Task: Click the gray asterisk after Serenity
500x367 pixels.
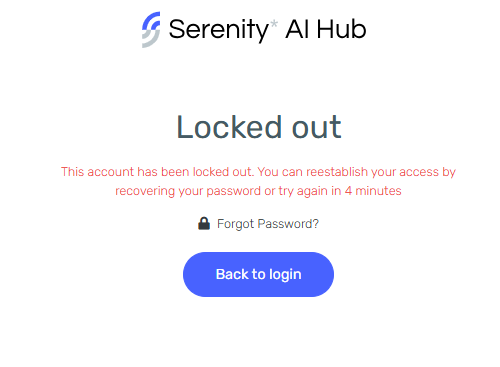Action: (x=274, y=24)
